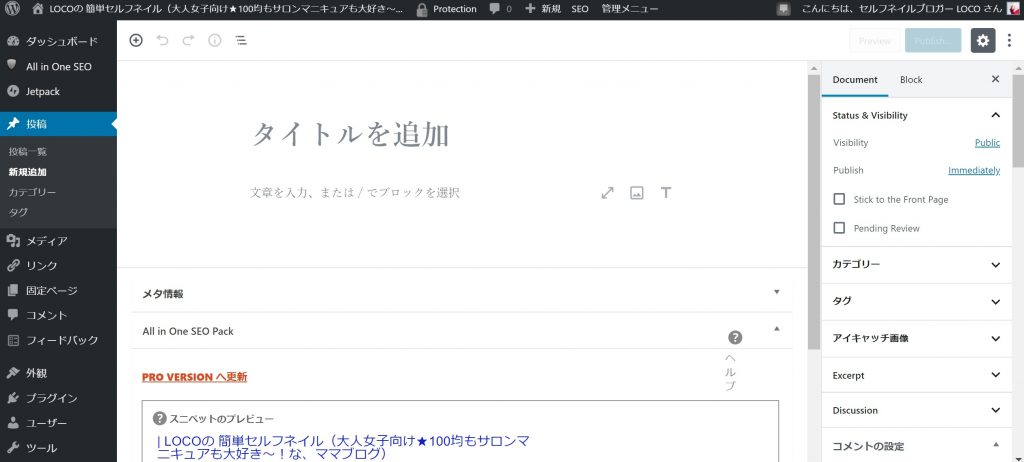
Task: Click the Protection lock icon
Action: click(422, 9)
